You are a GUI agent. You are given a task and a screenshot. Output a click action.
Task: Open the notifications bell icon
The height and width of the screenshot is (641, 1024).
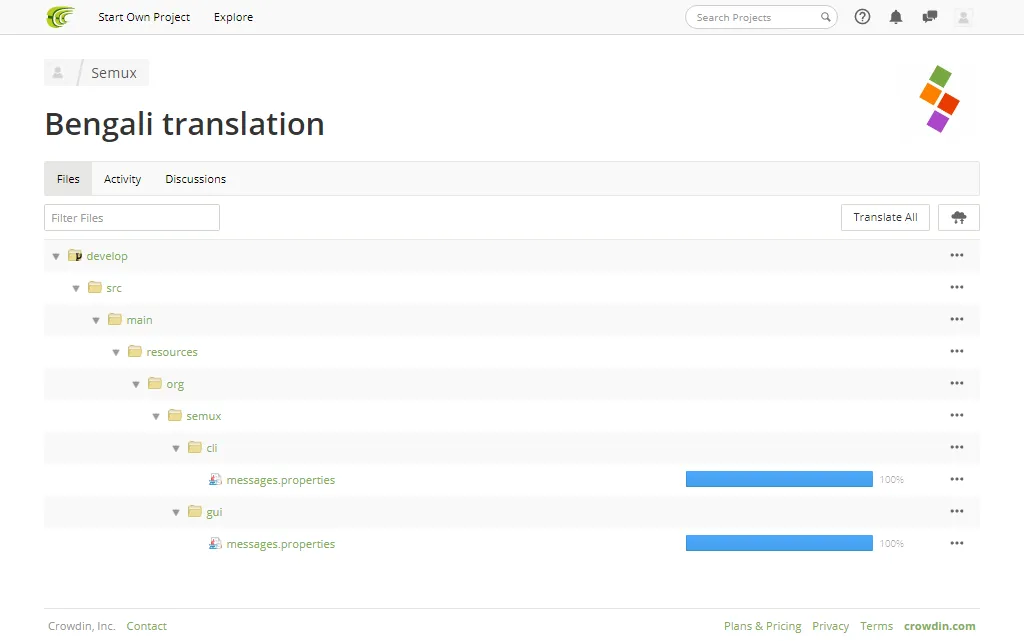coord(896,17)
